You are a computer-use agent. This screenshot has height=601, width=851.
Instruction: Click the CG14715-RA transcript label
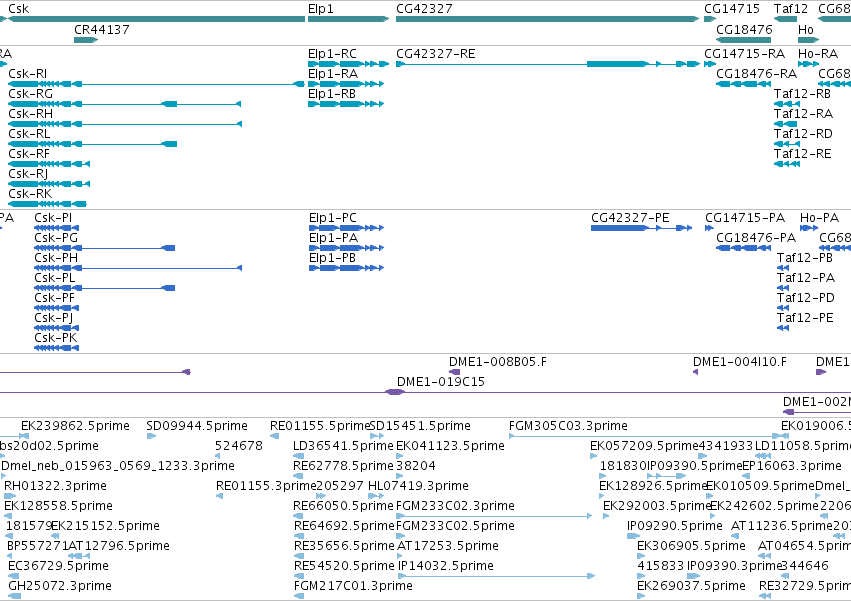tap(745, 54)
